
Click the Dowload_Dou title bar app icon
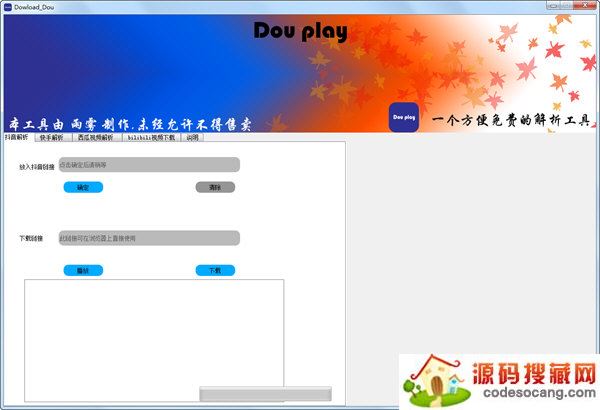coord(7,6)
